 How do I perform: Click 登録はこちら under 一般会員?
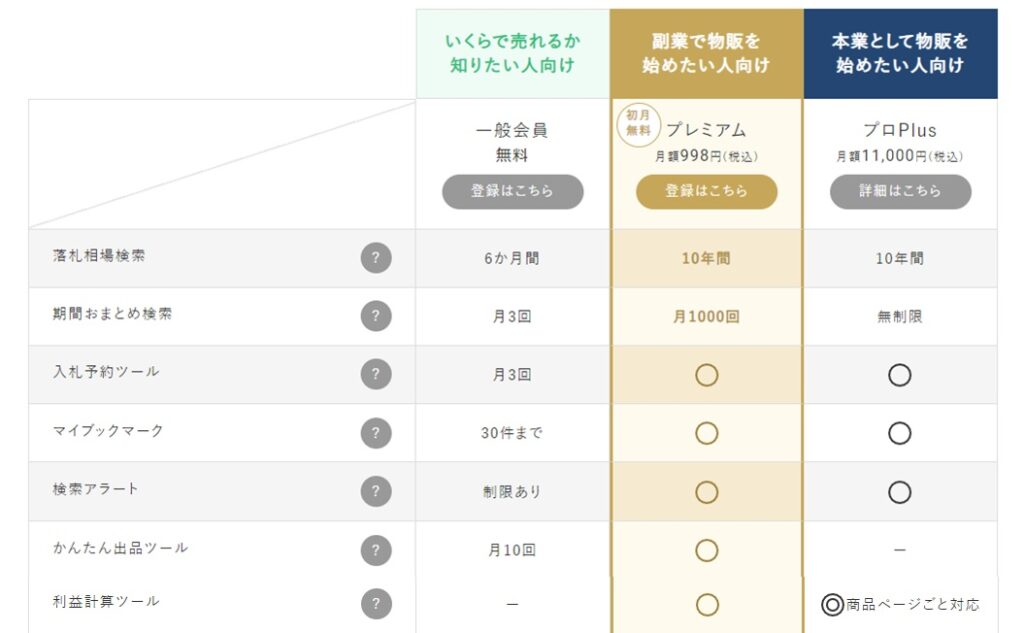click(513, 191)
